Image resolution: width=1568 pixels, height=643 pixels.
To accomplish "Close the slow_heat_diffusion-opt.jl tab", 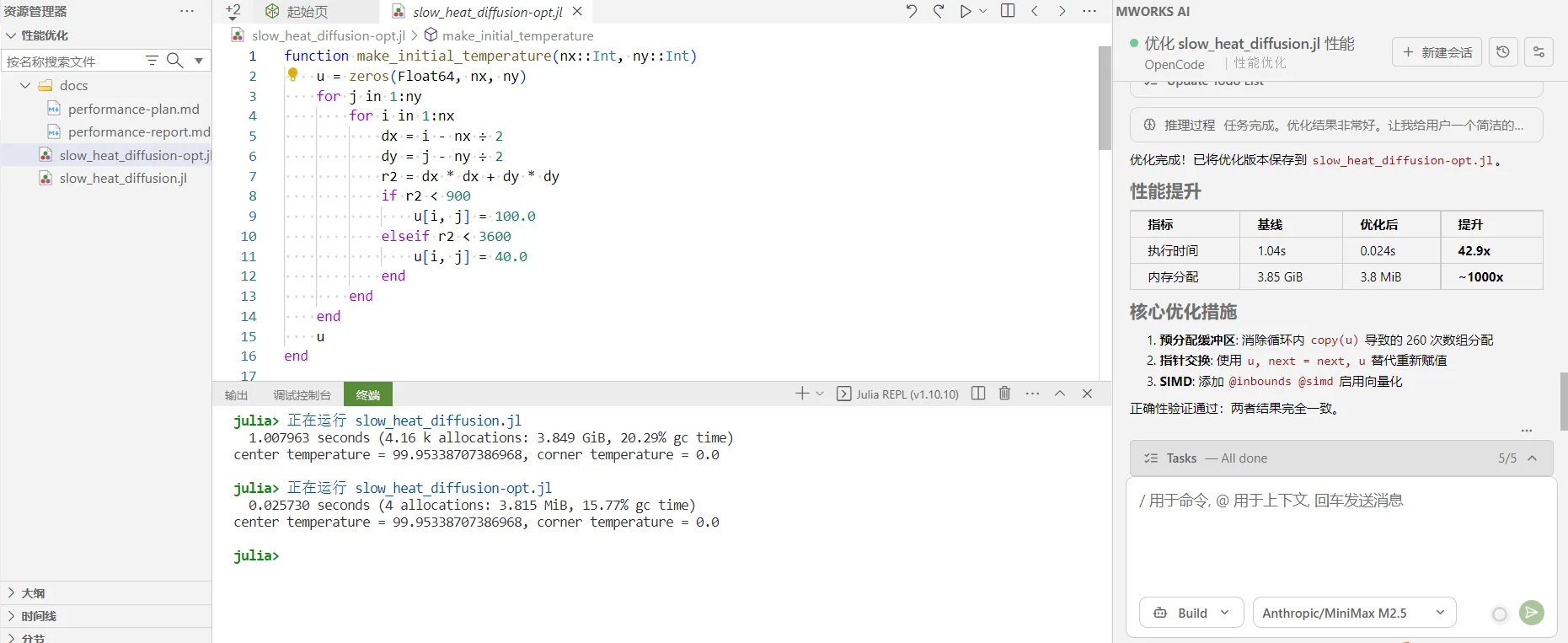I will point(577,11).
